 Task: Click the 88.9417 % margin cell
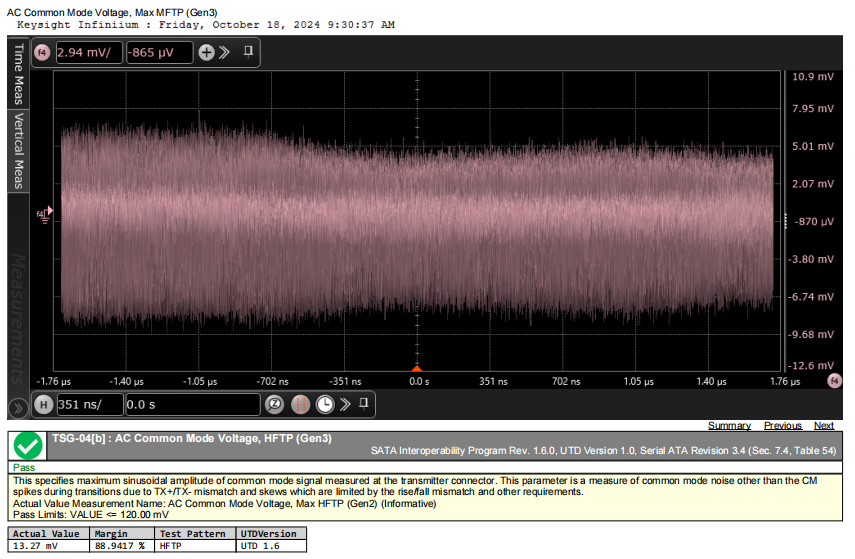click(122, 546)
